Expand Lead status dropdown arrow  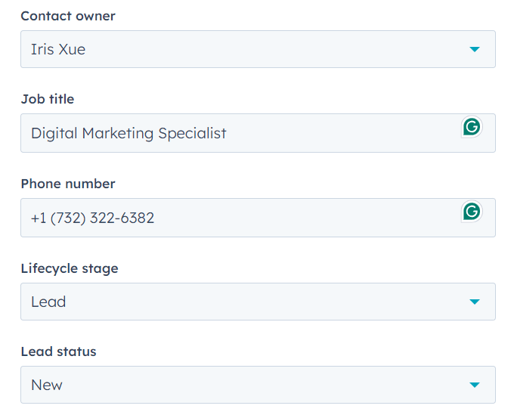tap(474, 385)
